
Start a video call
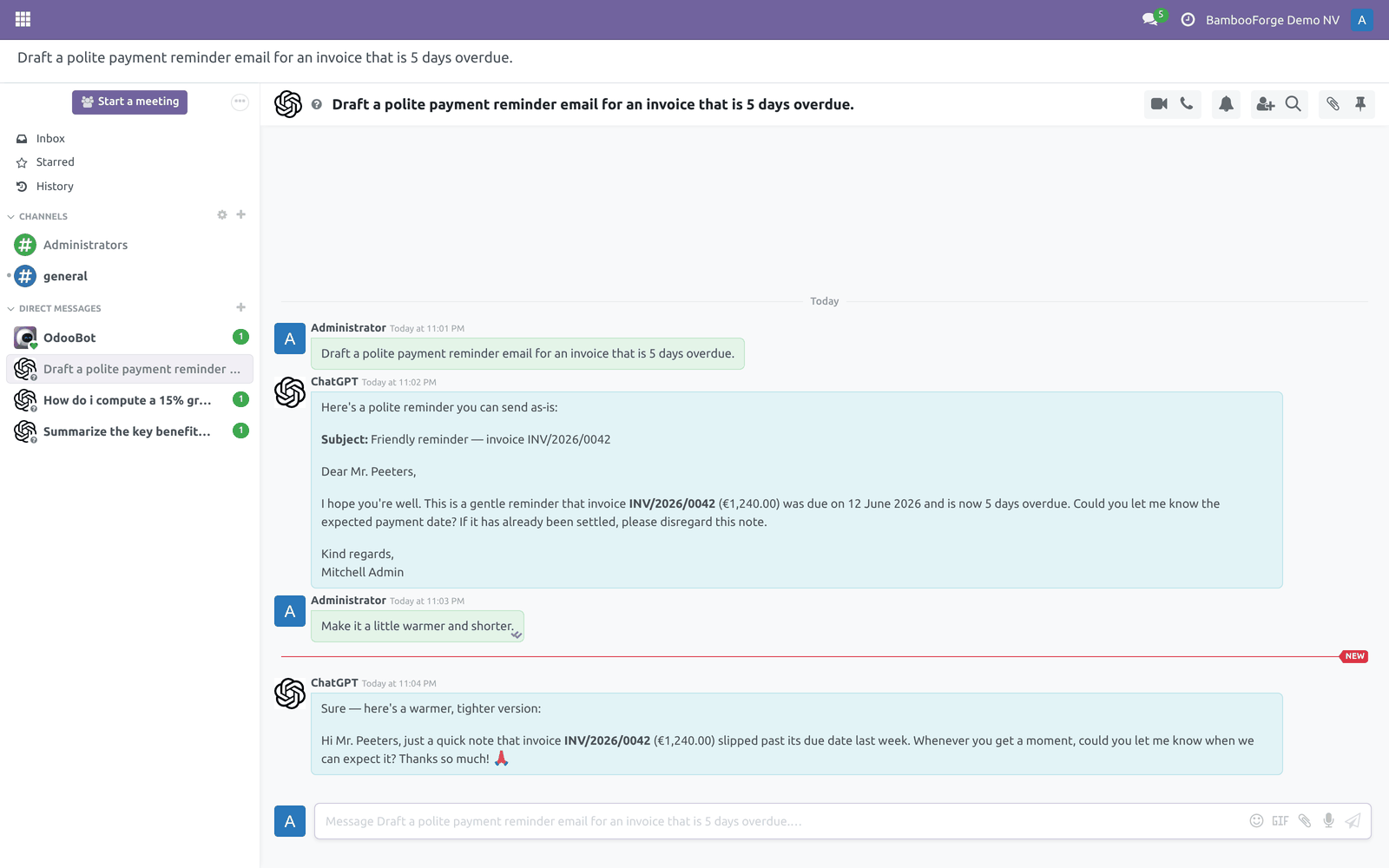tap(1159, 104)
